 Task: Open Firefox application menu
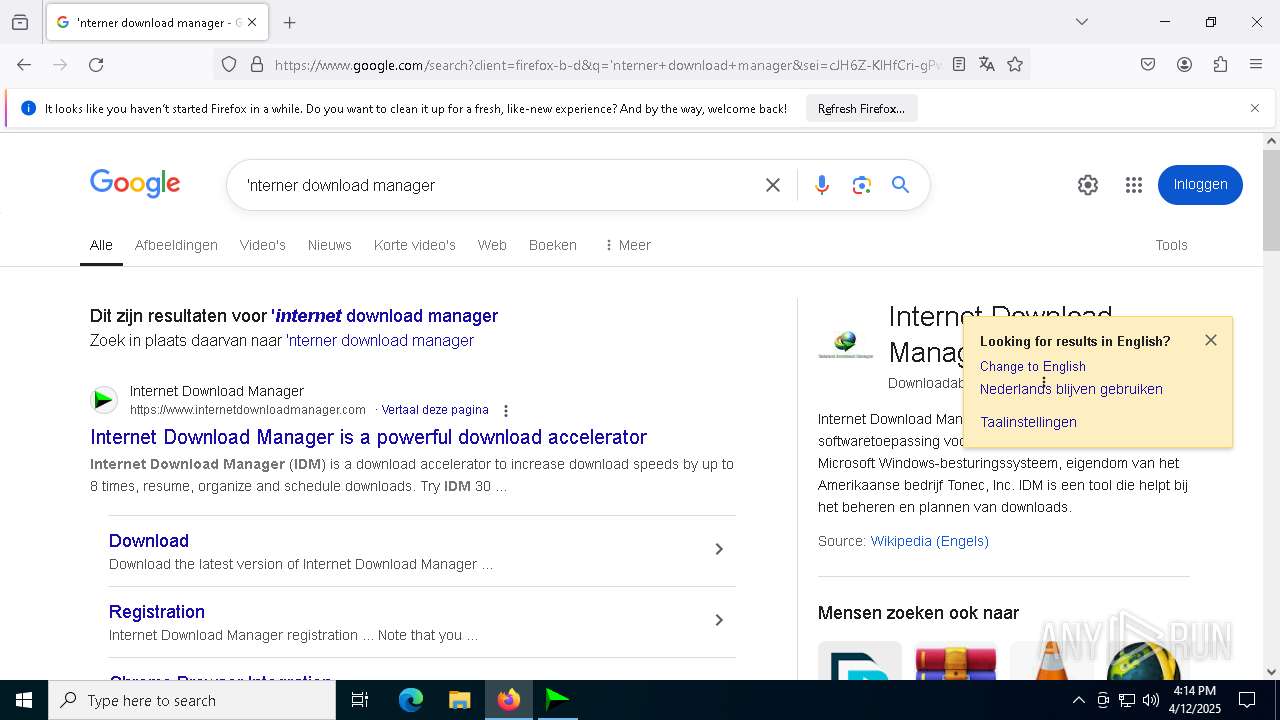[1256, 65]
